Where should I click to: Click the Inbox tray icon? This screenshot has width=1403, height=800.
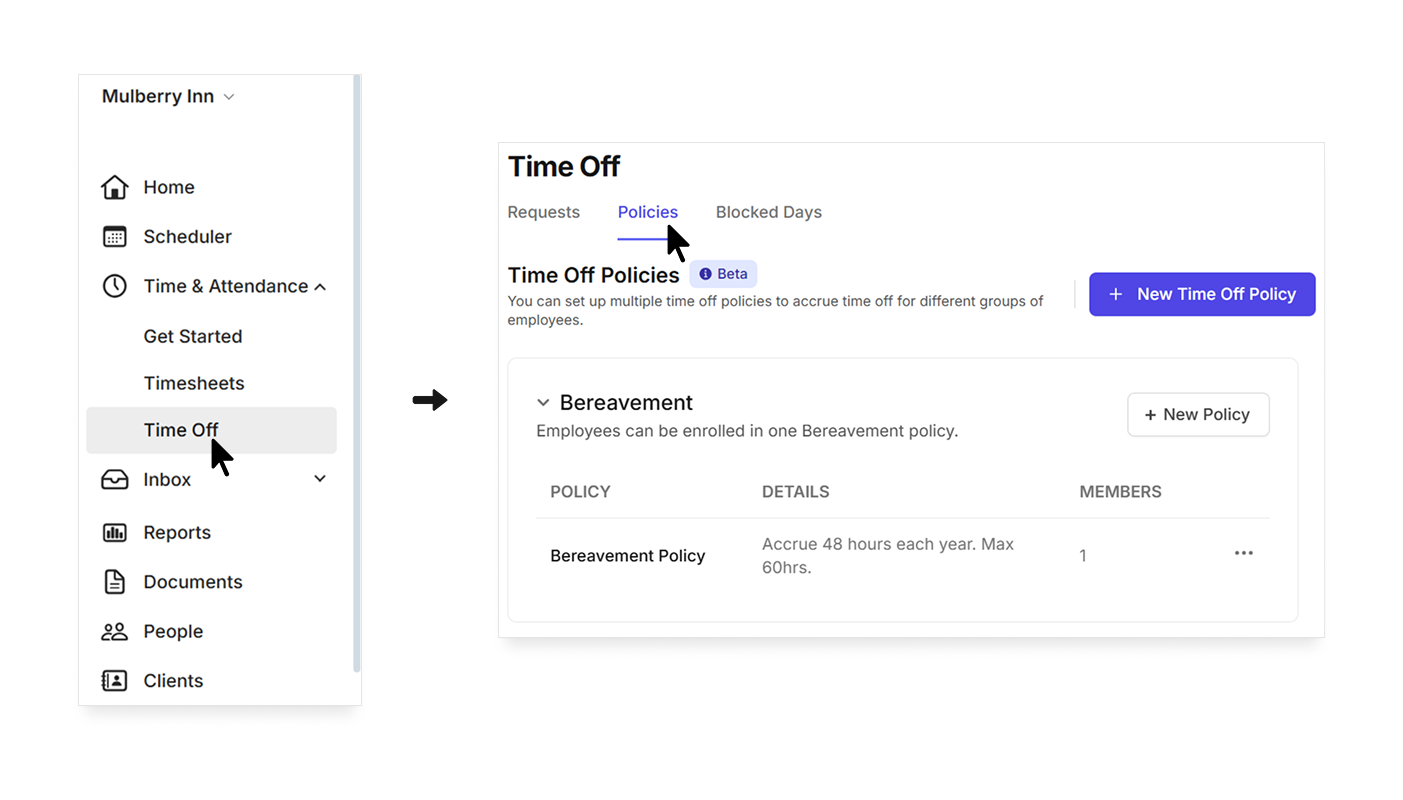pyautogui.click(x=115, y=480)
